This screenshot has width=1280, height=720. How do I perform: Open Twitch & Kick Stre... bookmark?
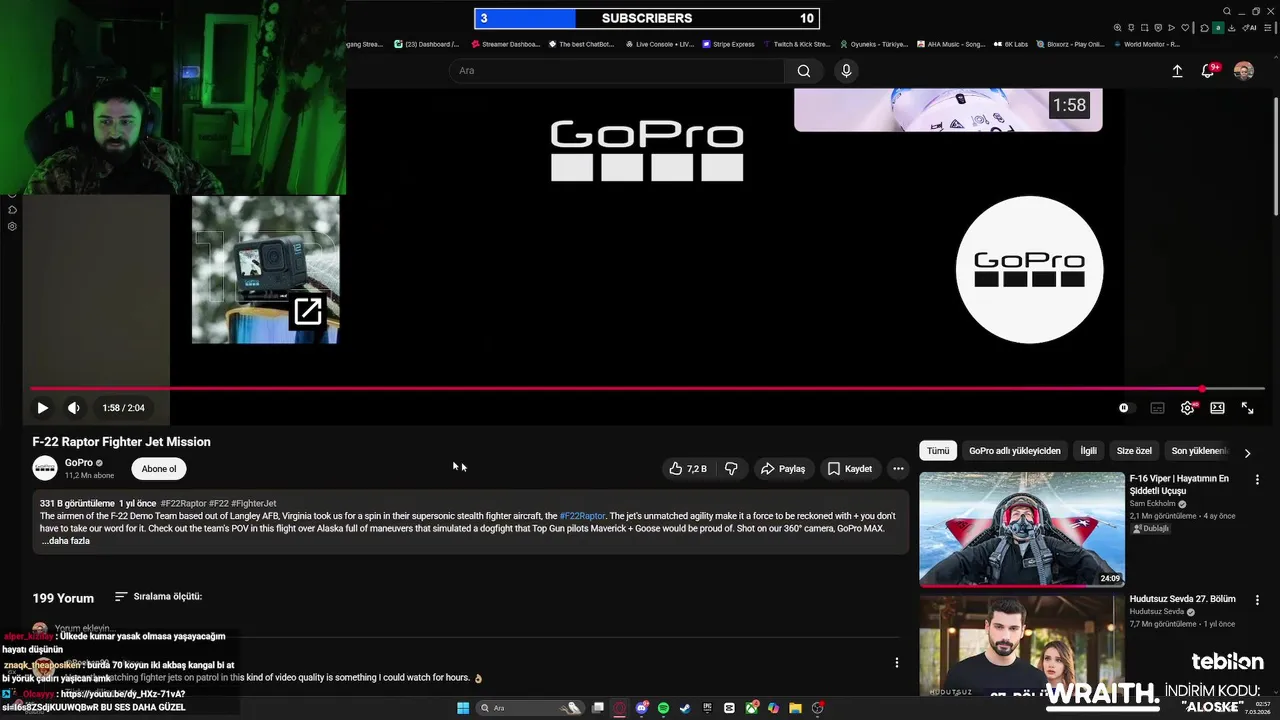point(796,44)
